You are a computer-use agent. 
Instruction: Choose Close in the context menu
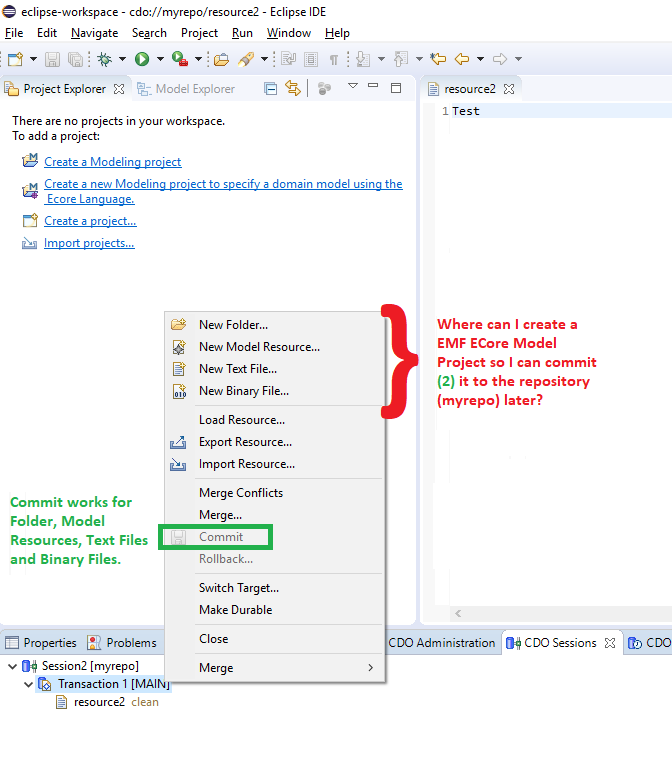click(x=275, y=639)
